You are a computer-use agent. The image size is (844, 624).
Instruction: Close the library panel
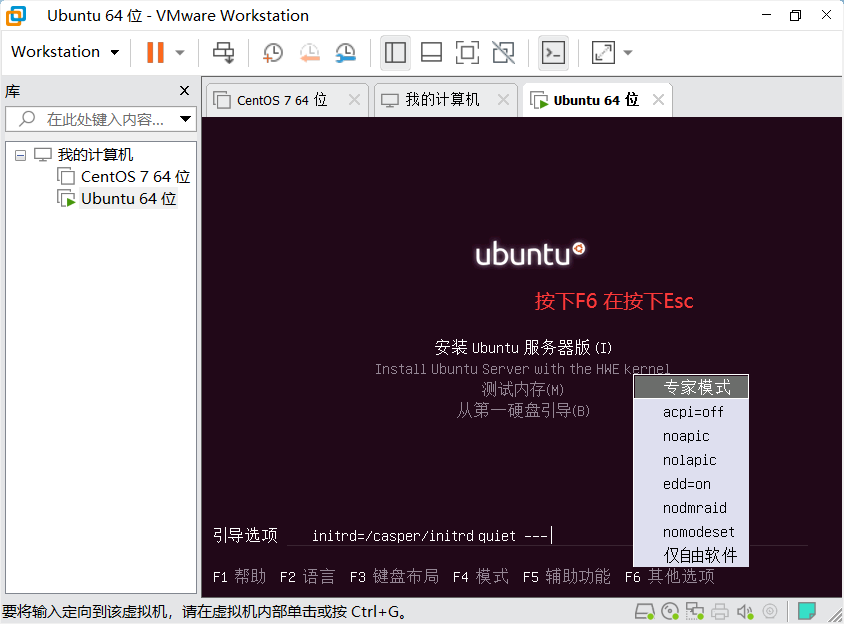(185, 90)
